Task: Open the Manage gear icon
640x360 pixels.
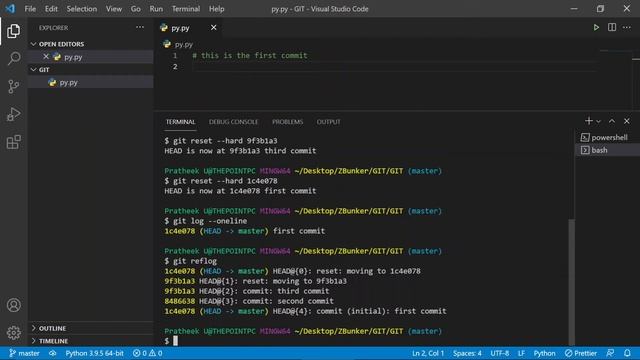Action: pyautogui.click(x=13, y=333)
